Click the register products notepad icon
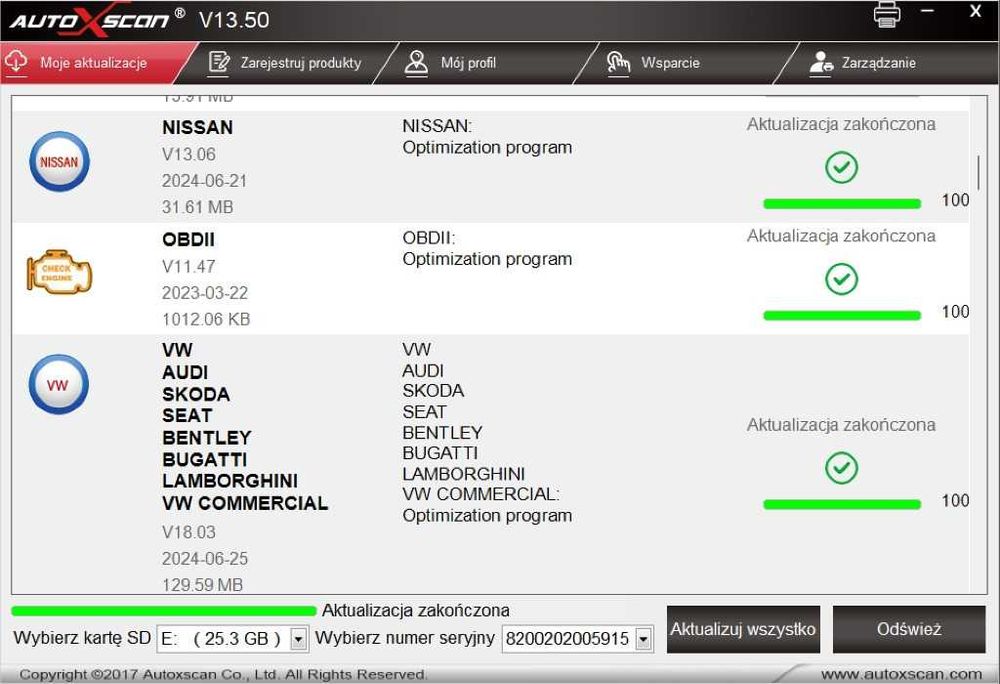The width and height of the screenshot is (1000, 684). 219,63
